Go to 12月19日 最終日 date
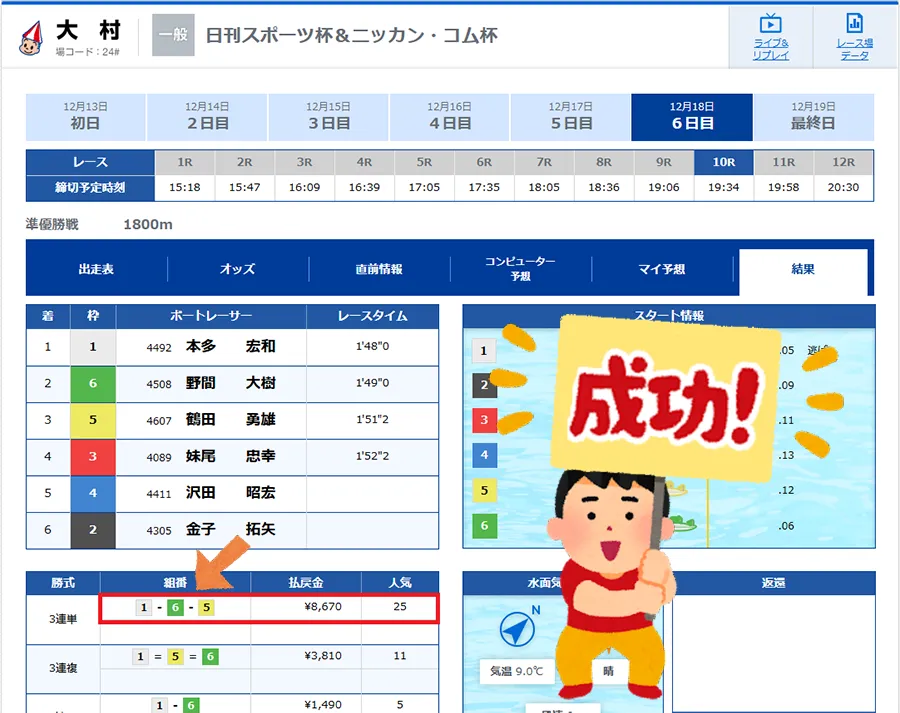The image size is (900, 713). tap(813, 117)
